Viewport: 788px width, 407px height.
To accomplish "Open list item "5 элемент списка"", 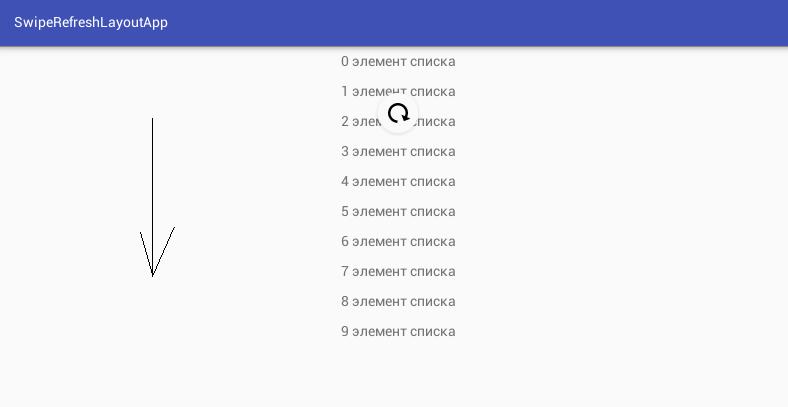I will (398, 212).
